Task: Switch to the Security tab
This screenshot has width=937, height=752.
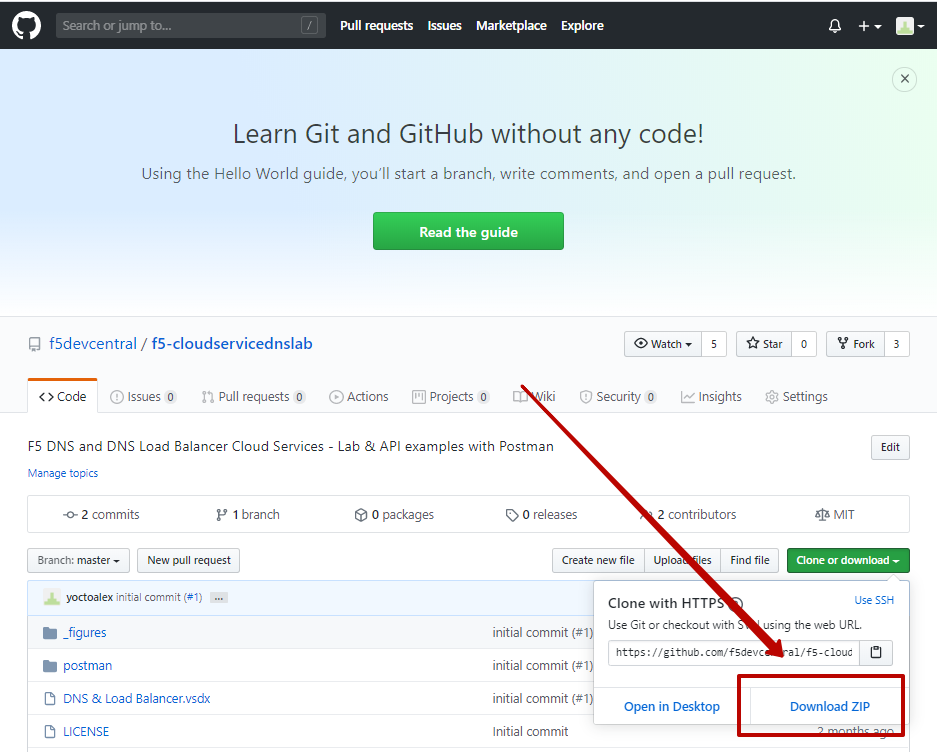Action: [x=617, y=396]
